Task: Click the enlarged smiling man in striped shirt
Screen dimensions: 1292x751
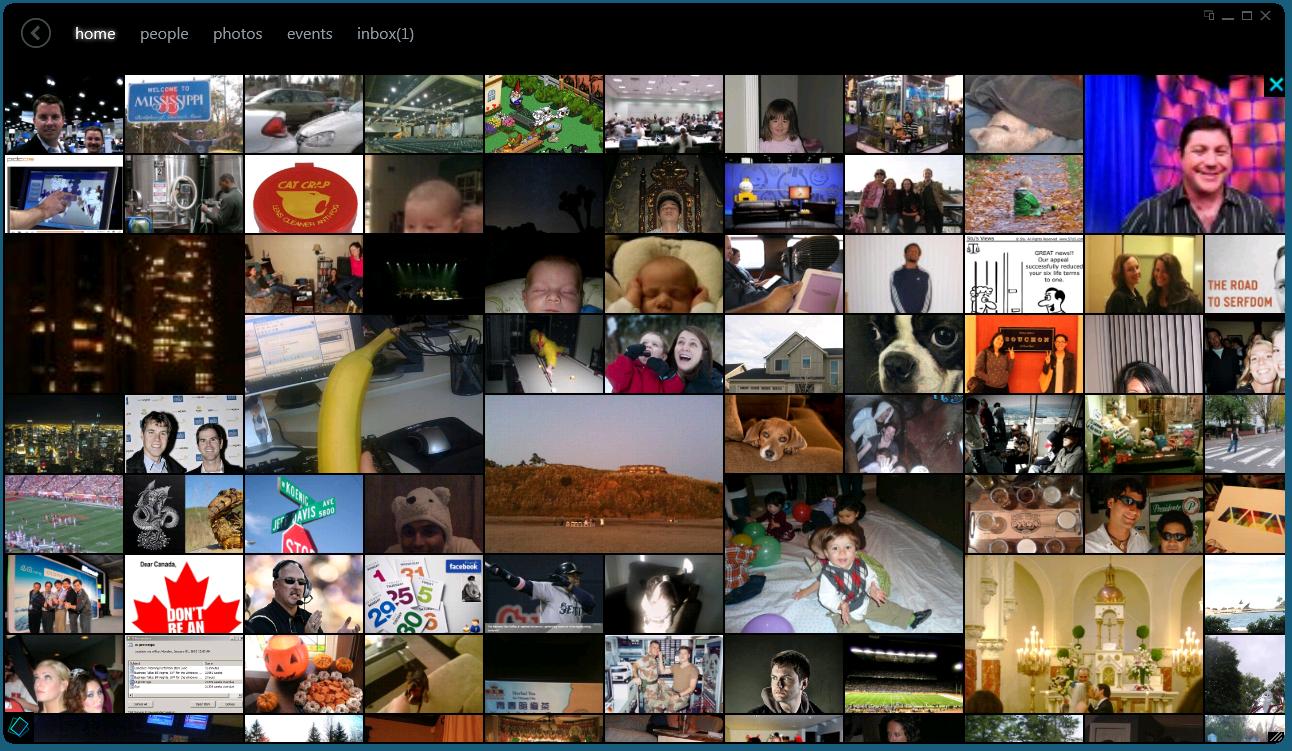Action: pyautogui.click(x=1185, y=154)
